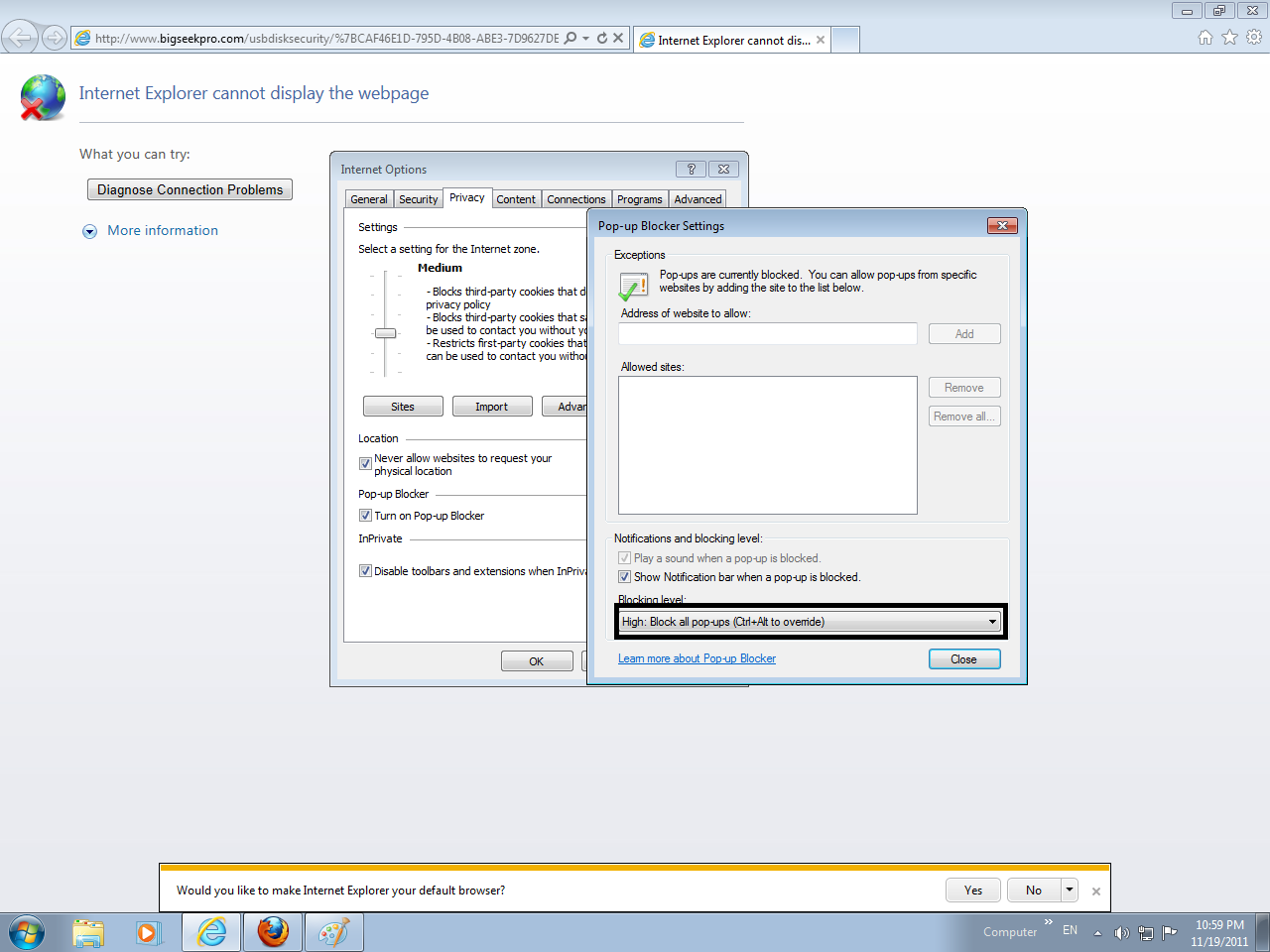Stop loading with the address bar X icon

pyautogui.click(x=618, y=39)
